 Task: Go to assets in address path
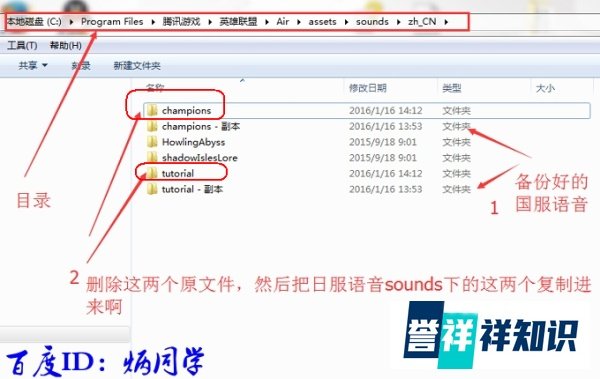pos(322,21)
